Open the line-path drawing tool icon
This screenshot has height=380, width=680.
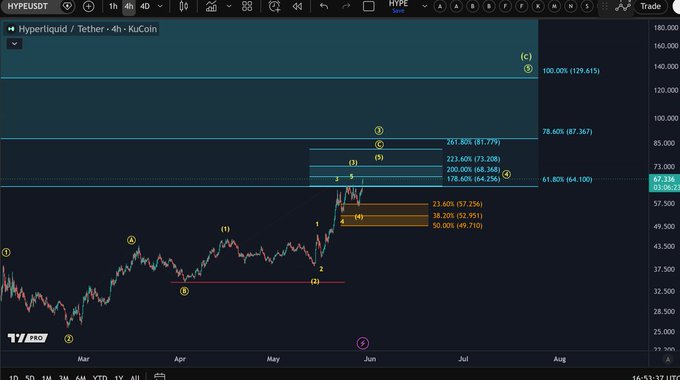tap(622, 6)
